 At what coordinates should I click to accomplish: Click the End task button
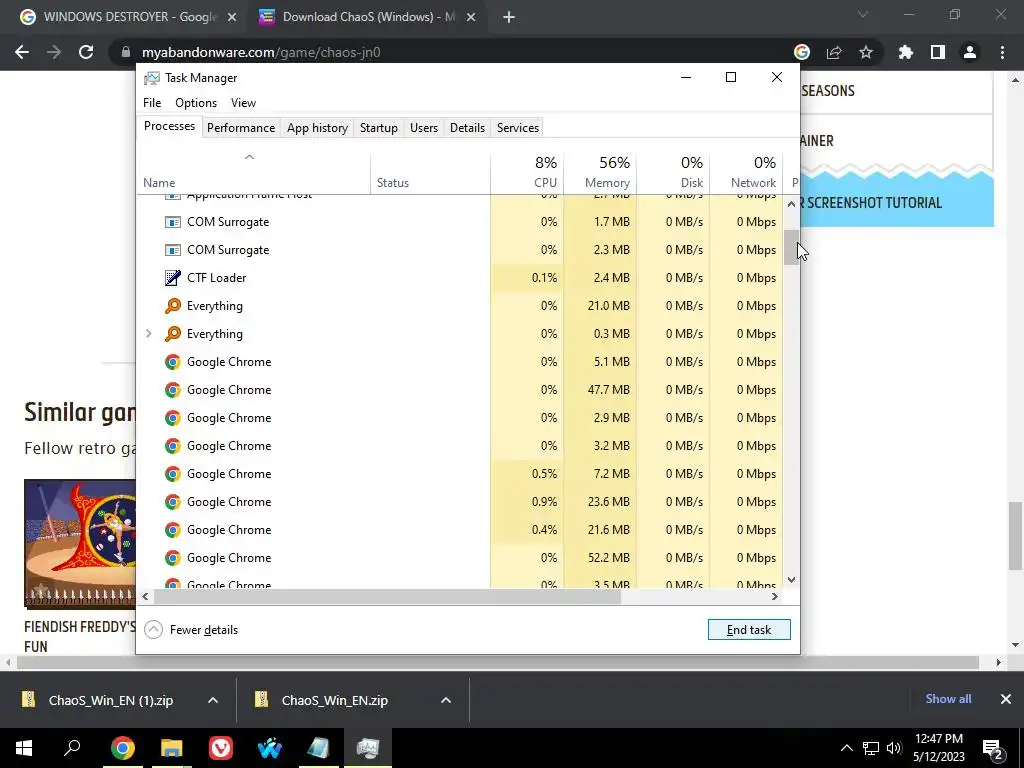(x=749, y=630)
